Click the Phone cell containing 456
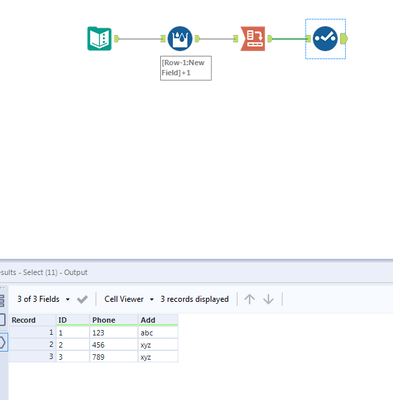The height and width of the screenshot is (400, 393). point(114,345)
